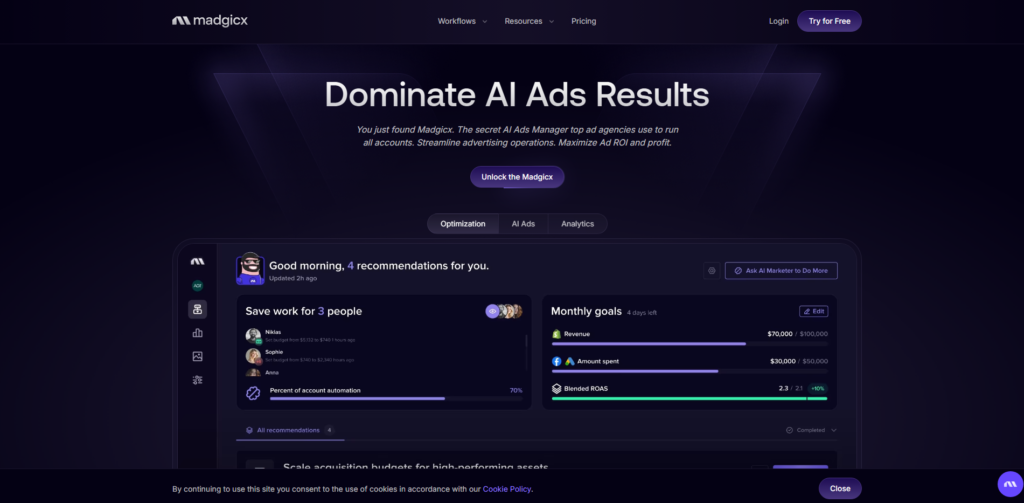Click the 'Dominate AI Ads Results' headline
The width and height of the screenshot is (1024, 503).
[x=517, y=95]
